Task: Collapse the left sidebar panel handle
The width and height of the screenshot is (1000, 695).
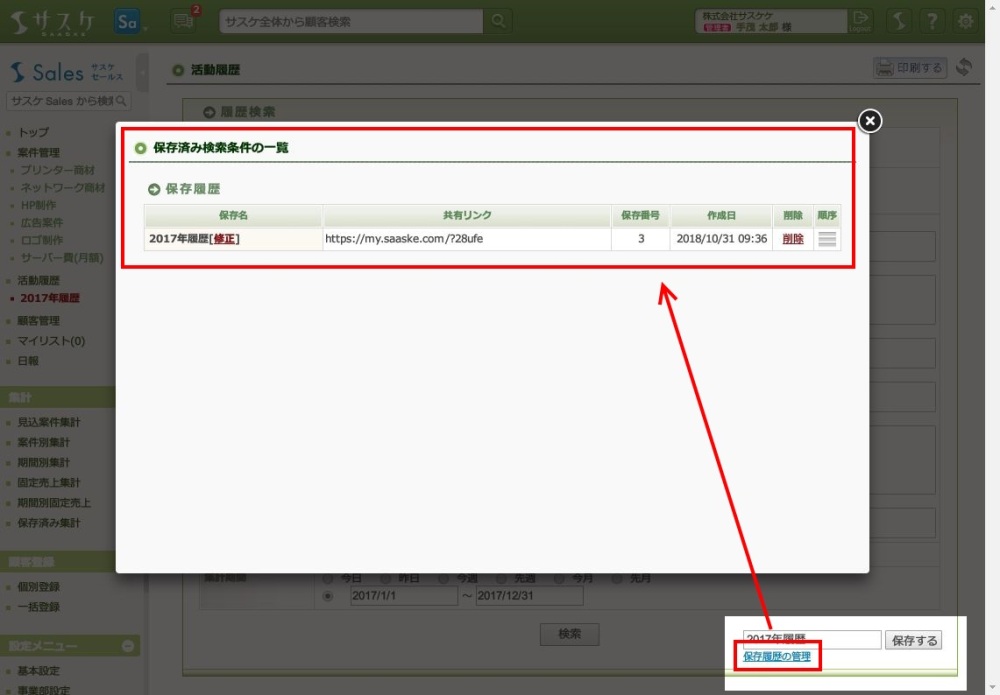Action: click(x=143, y=72)
